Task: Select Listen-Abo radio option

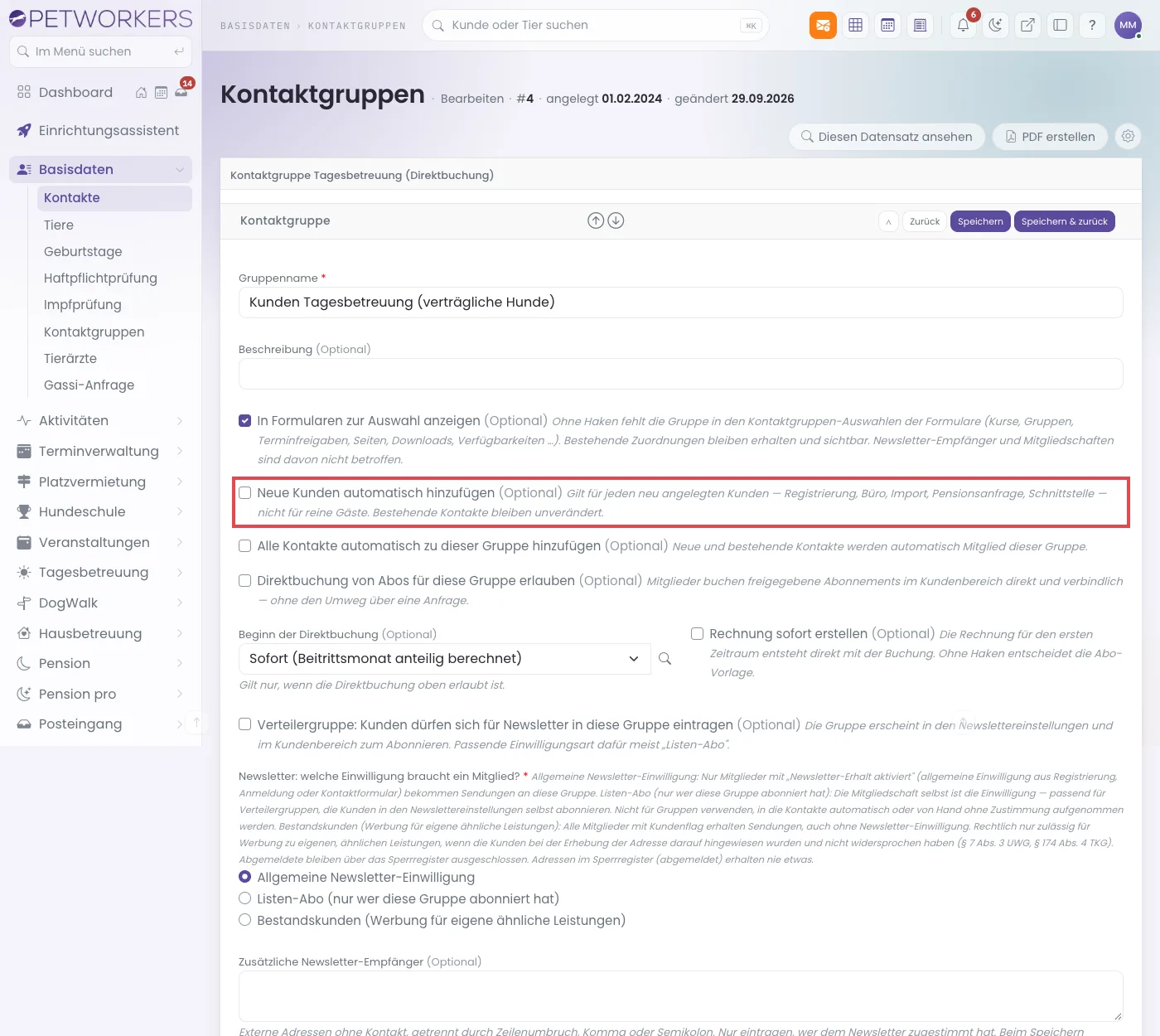Action: pos(245,898)
